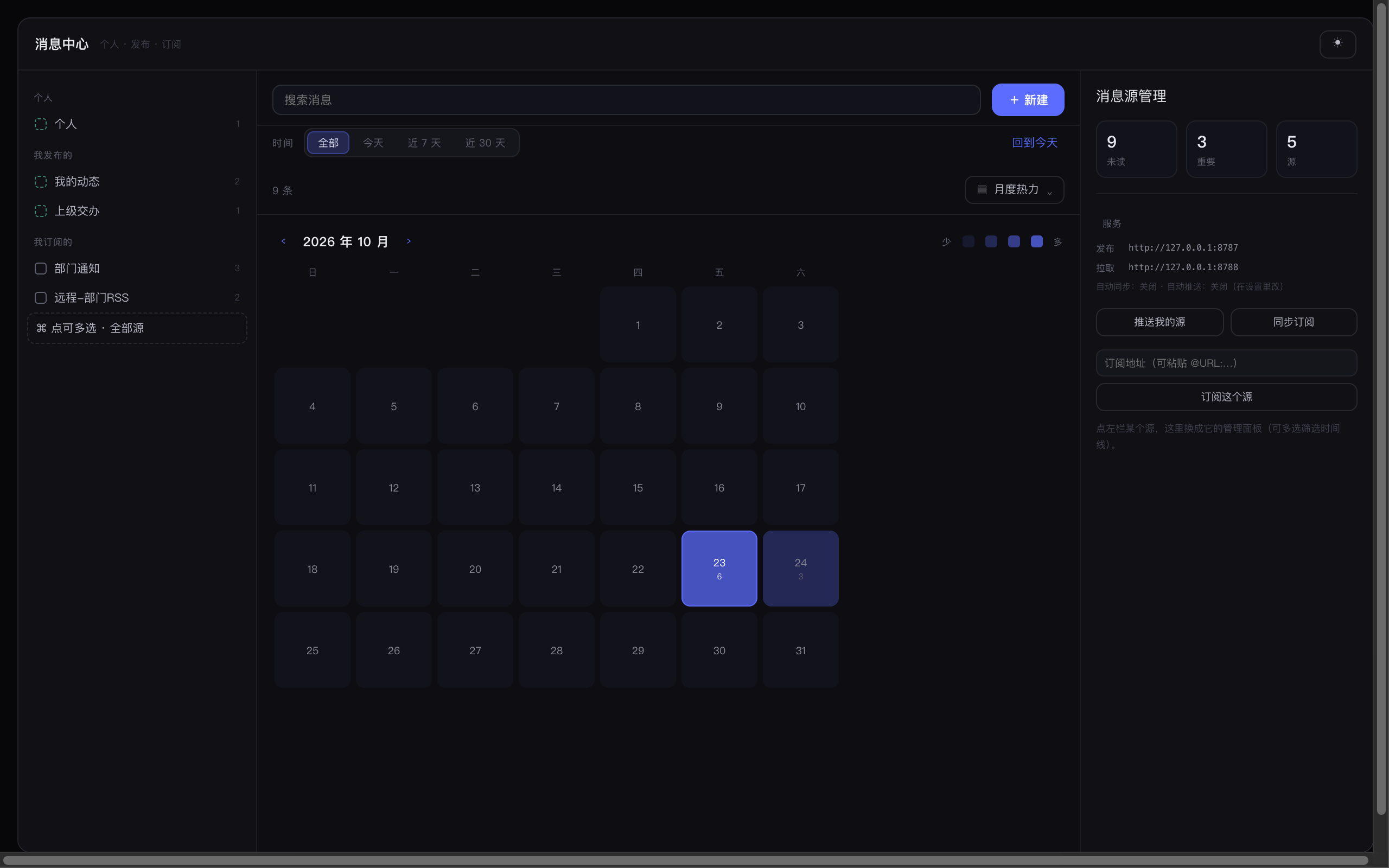Click the 源 count card showing 5
Screen dimensions: 1389x868
pyautogui.click(x=1317, y=149)
